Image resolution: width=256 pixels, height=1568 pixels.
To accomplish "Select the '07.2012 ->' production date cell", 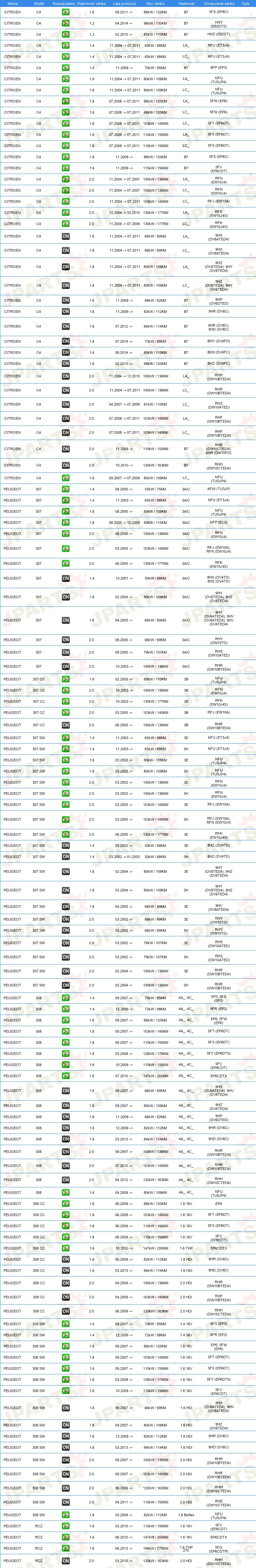I will (x=123, y=326).
